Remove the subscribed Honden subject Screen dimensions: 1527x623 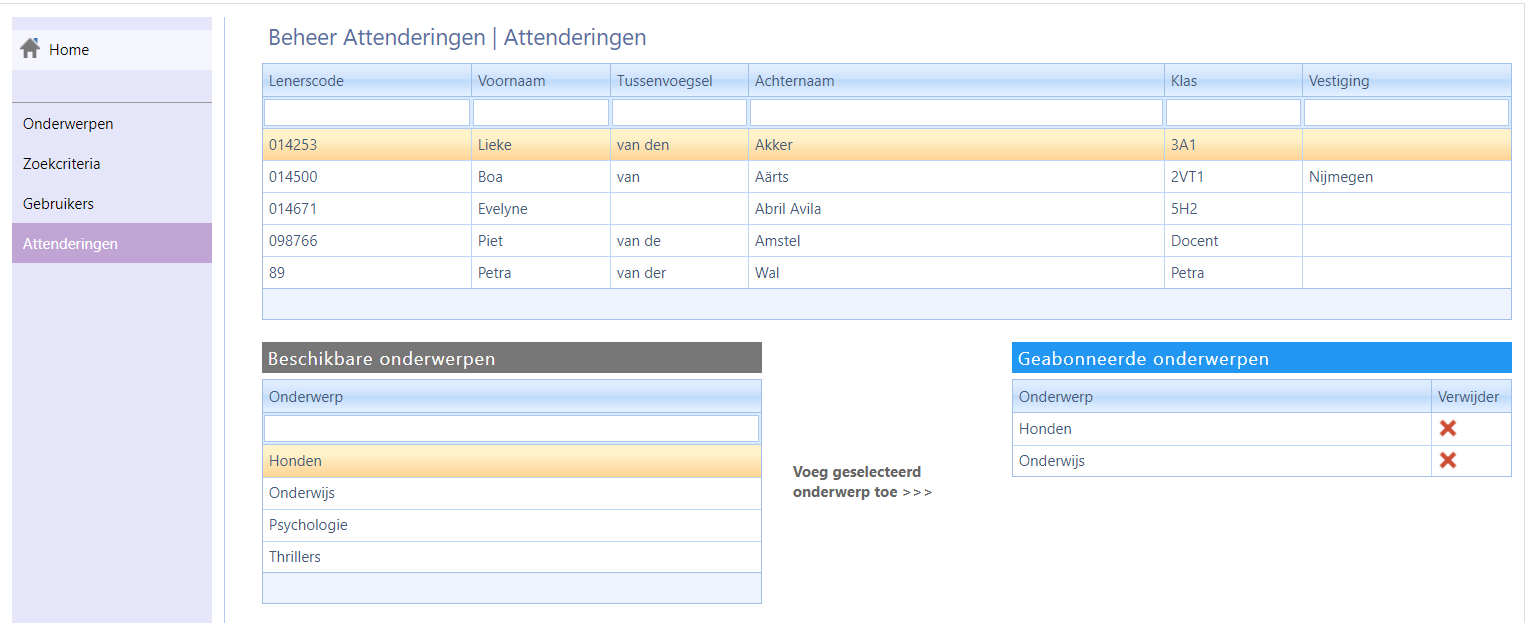pos(1447,428)
